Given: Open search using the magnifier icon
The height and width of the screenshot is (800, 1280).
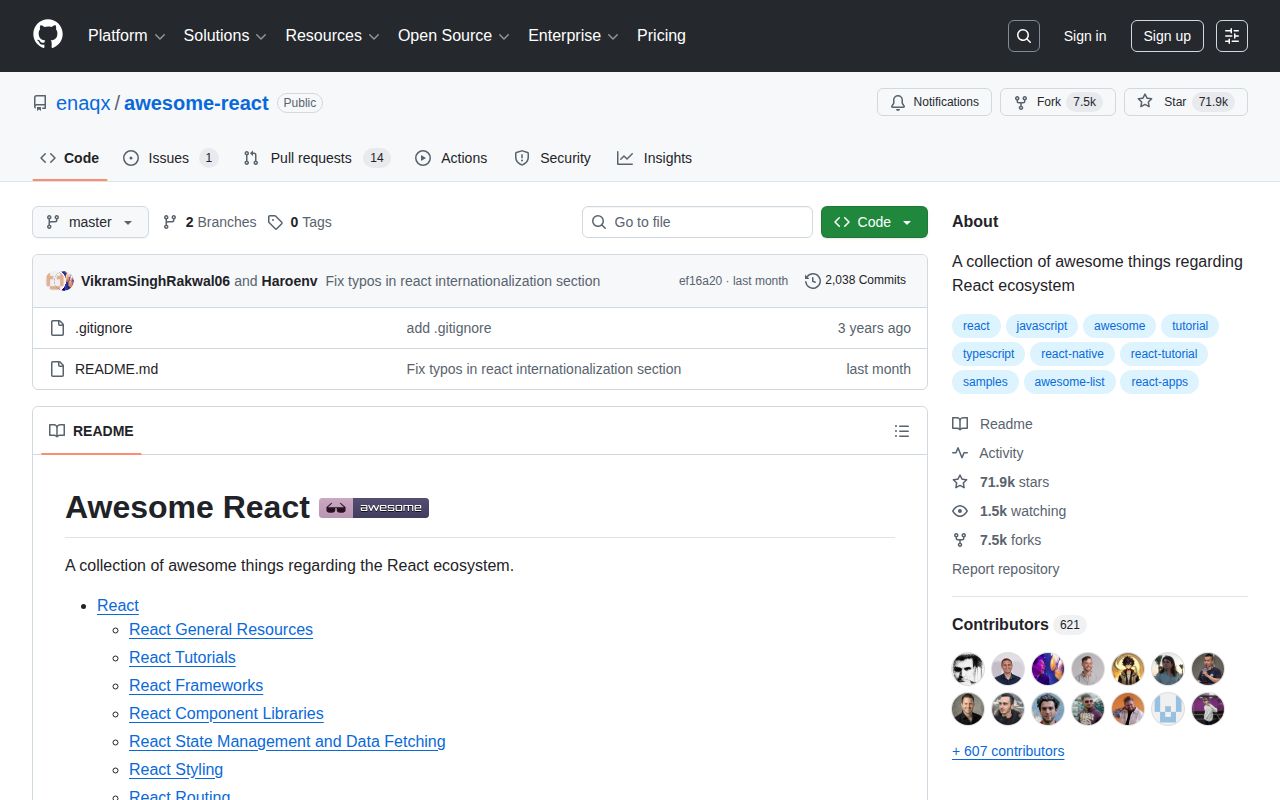Looking at the screenshot, I should (1023, 36).
